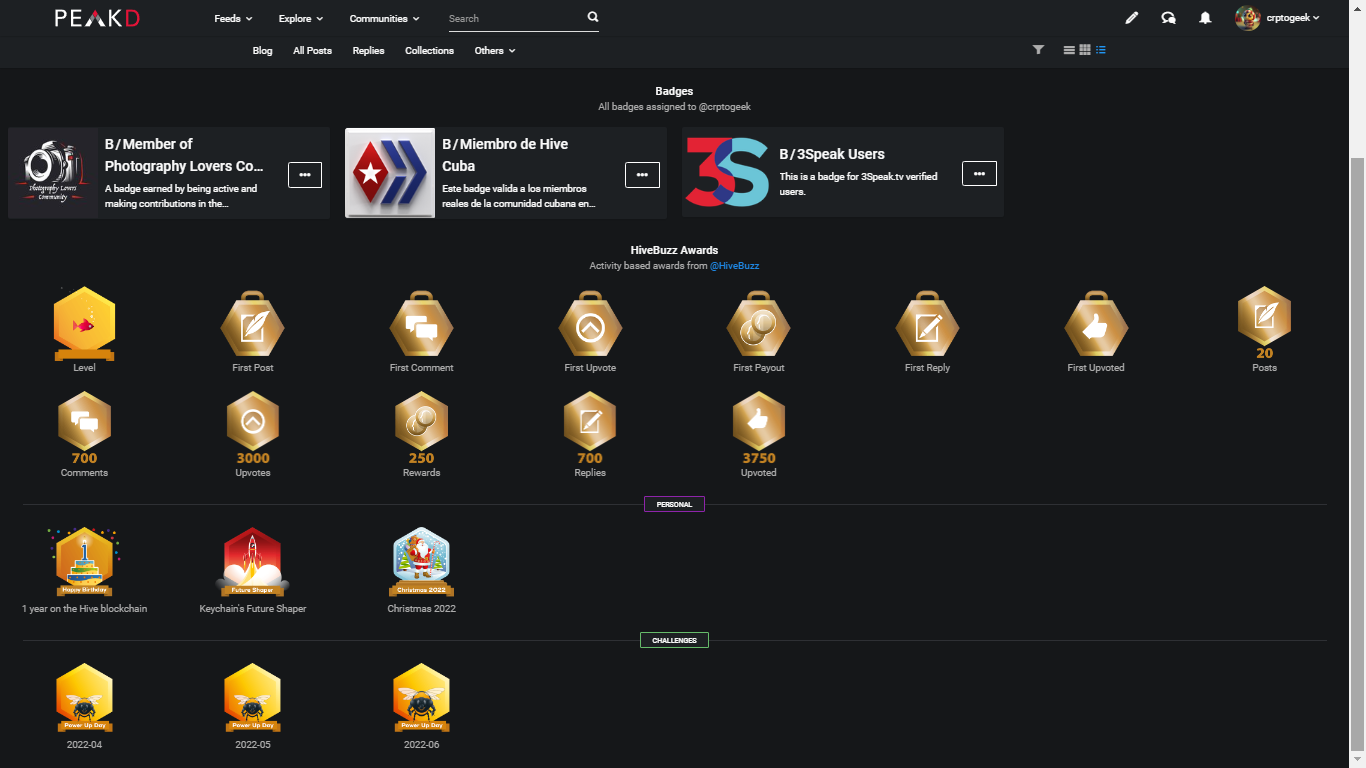This screenshot has width=1366, height=768.
Task: Open the Replies tab
Action: click(x=368, y=50)
